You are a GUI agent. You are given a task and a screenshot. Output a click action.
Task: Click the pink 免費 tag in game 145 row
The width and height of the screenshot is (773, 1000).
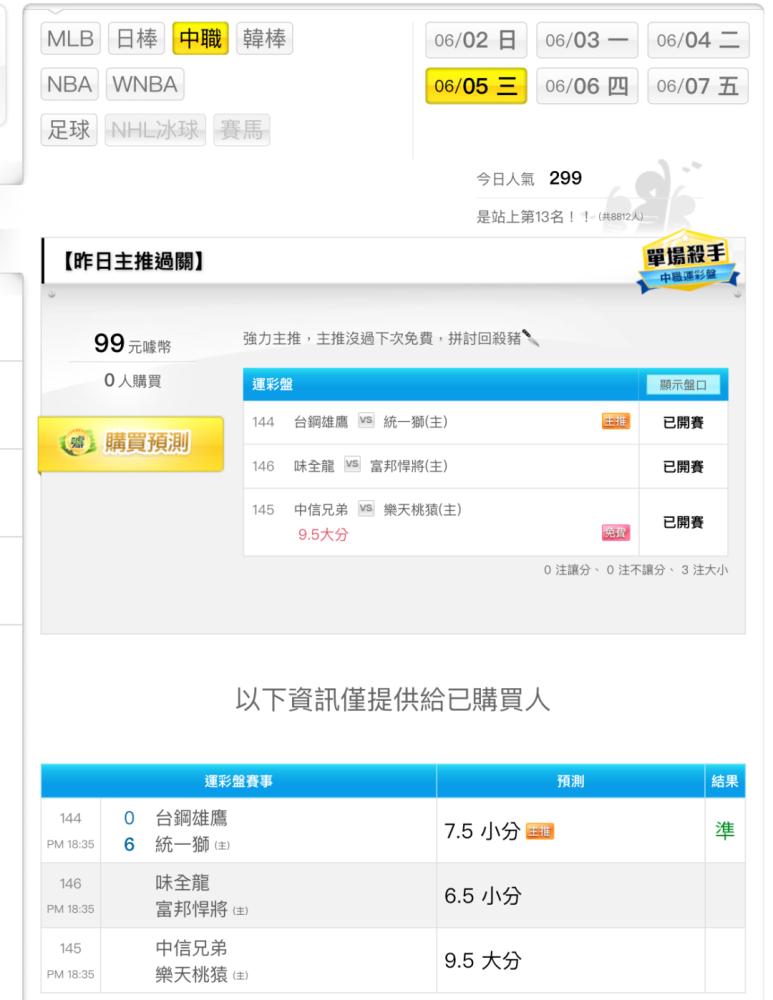tap(615, 533)
